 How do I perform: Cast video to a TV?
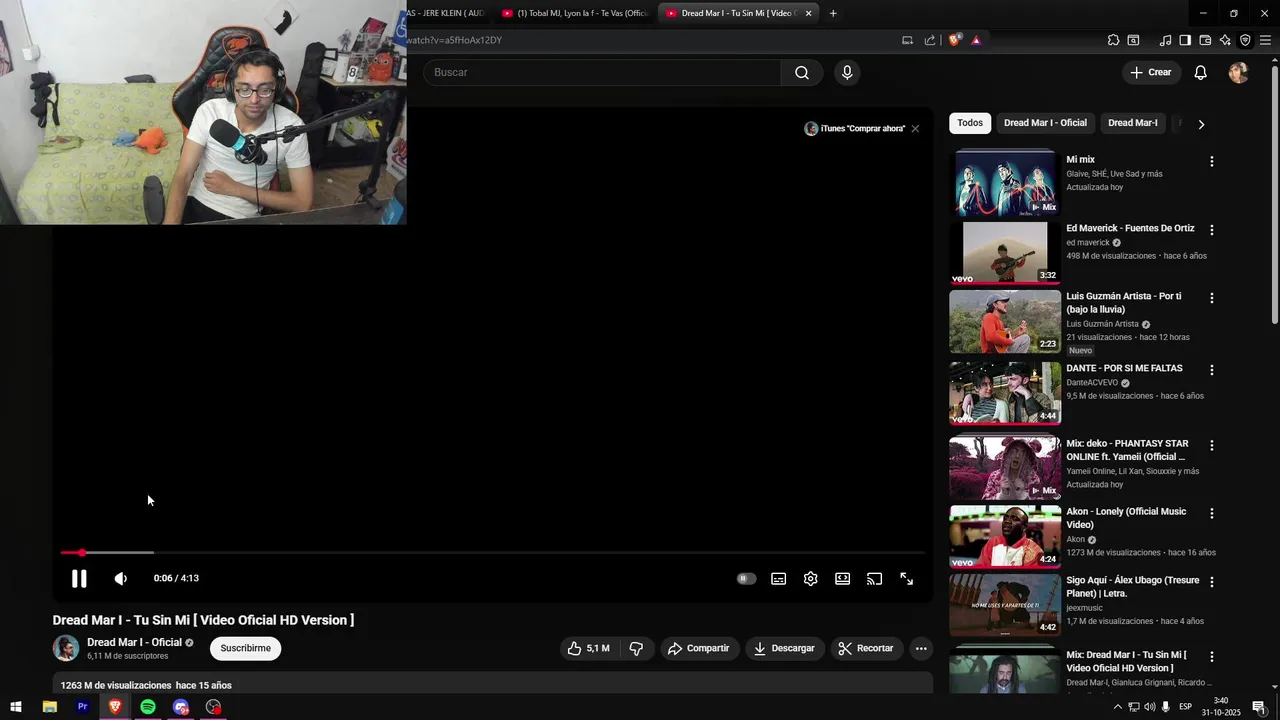[874, 578]
